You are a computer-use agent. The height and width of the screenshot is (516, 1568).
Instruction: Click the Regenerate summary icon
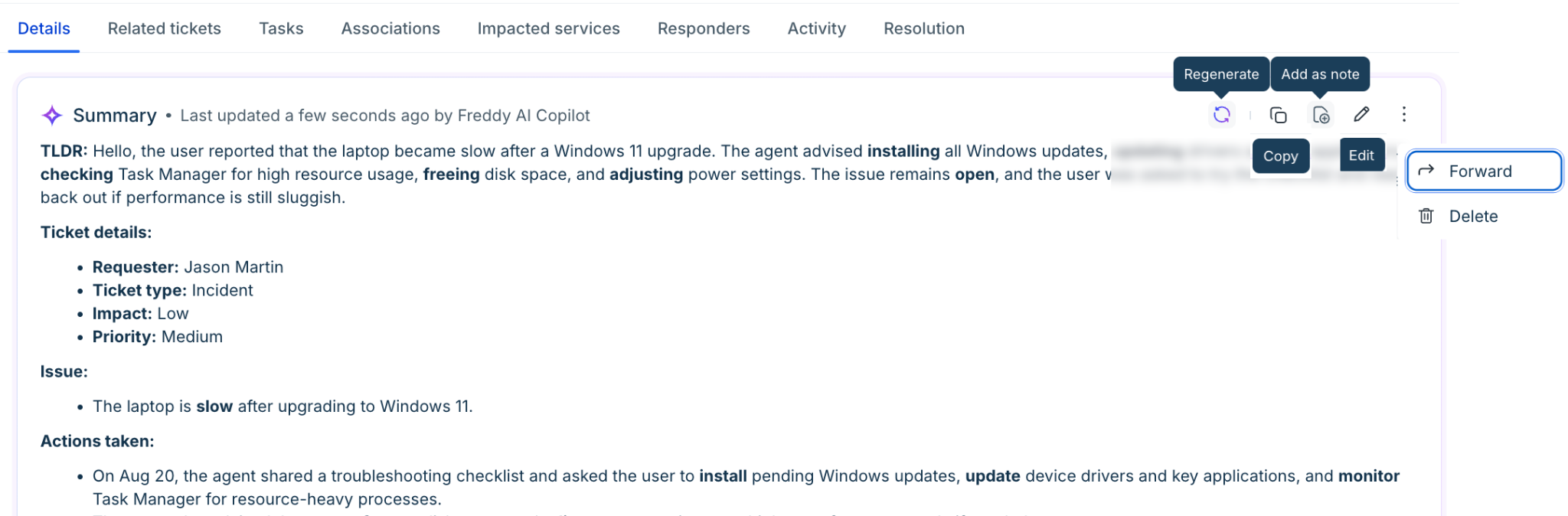pos(1222,115)
